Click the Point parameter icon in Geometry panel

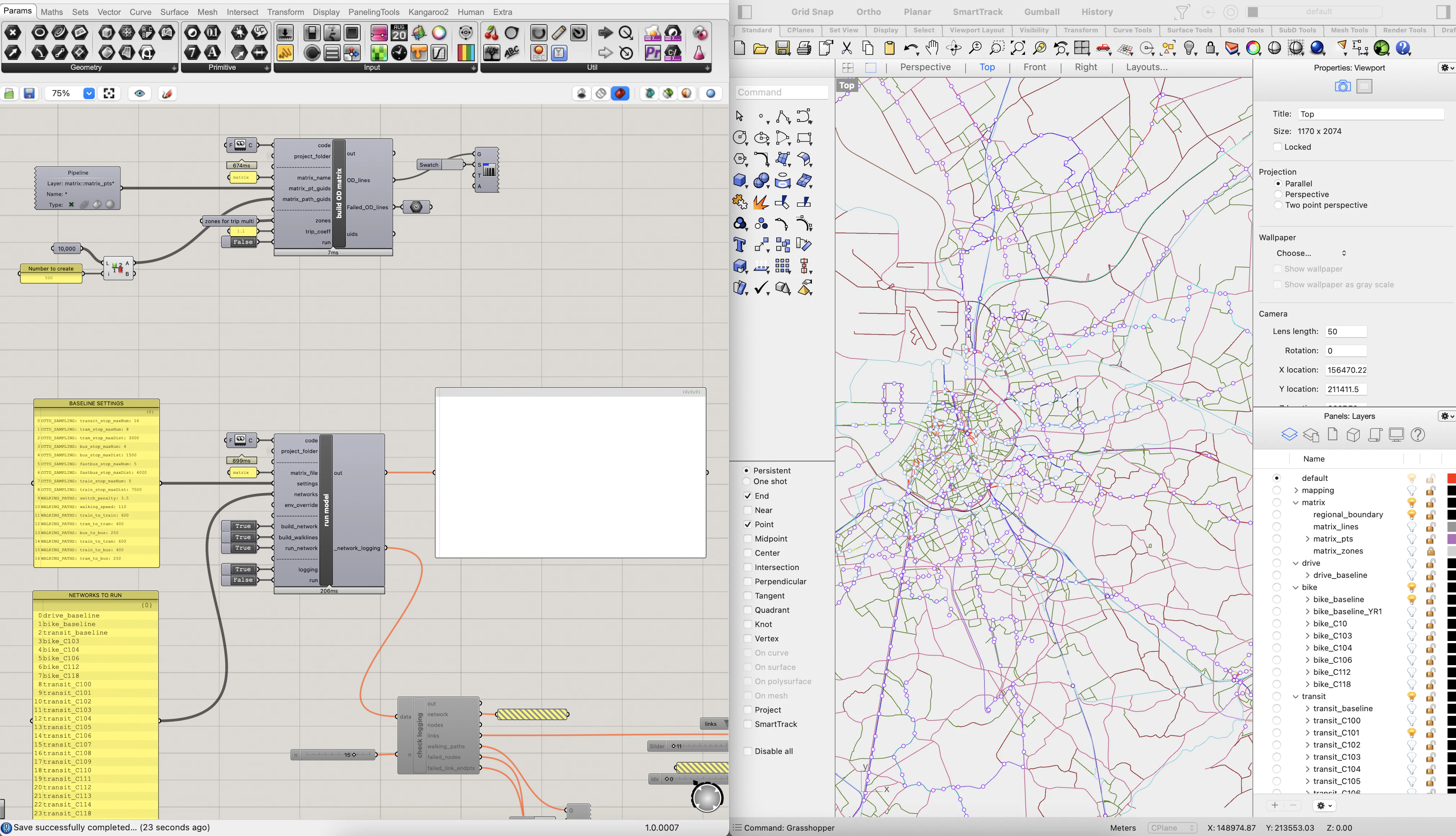pyautogui.click(x=13, y=33)
